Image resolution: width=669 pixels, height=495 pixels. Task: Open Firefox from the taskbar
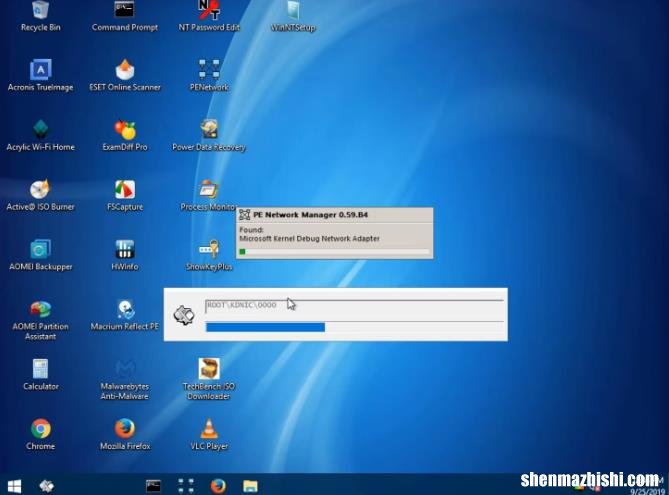coord(218,486)
